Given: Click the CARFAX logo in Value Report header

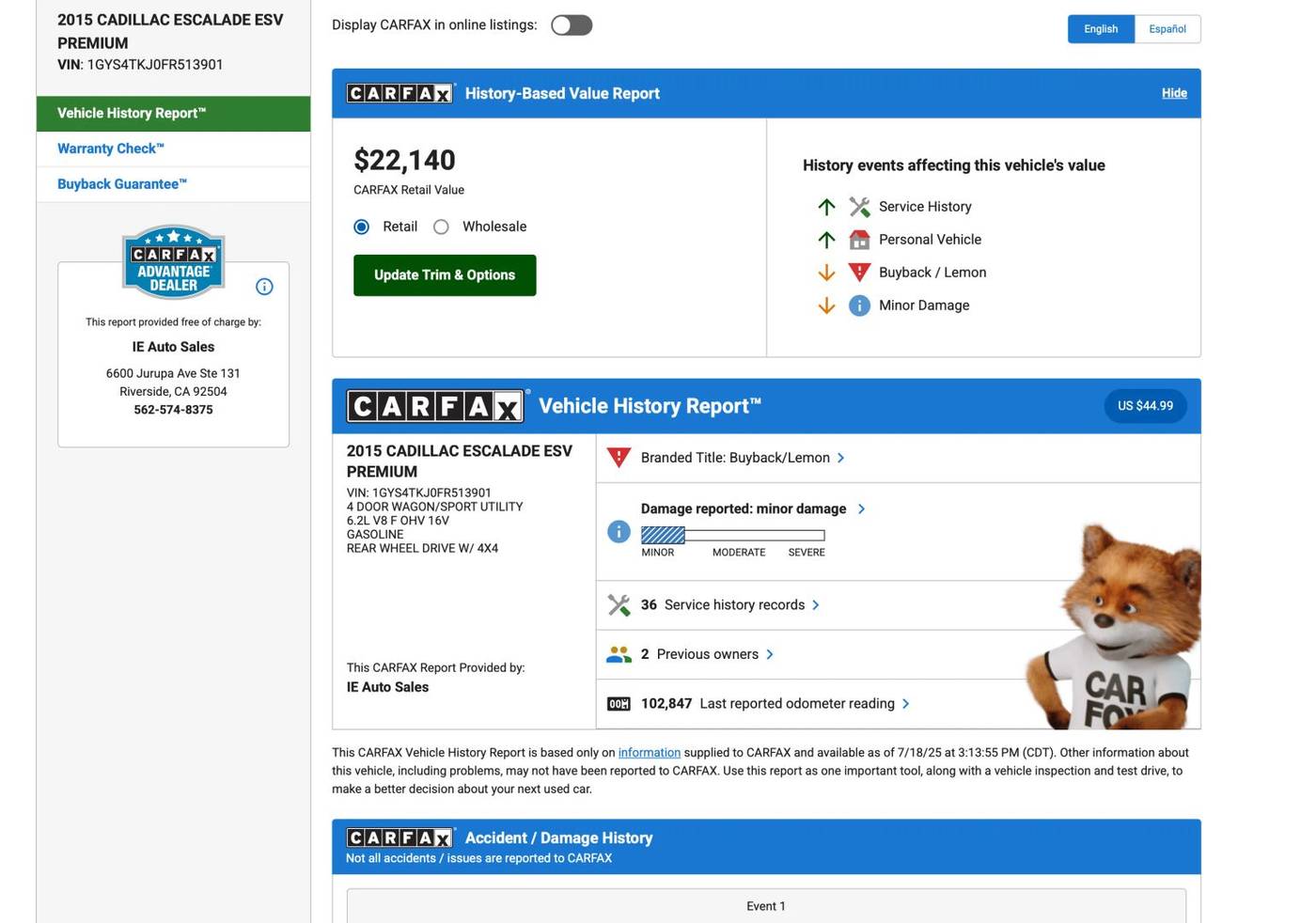Looking at the screenshot, I should [400, 93].
